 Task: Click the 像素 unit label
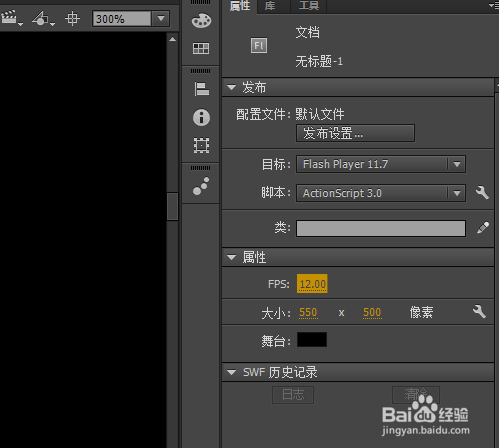click(x=421, y=313)
